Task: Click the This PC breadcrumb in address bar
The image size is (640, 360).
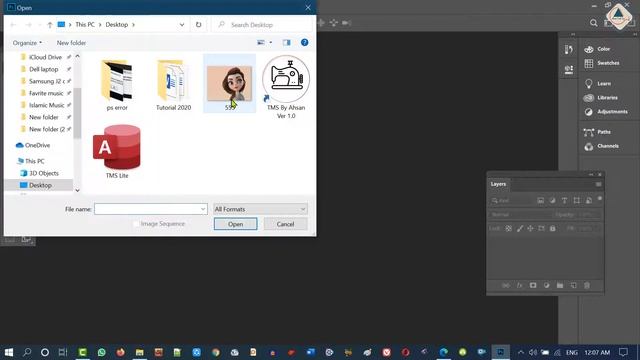Action: [85, 24]
